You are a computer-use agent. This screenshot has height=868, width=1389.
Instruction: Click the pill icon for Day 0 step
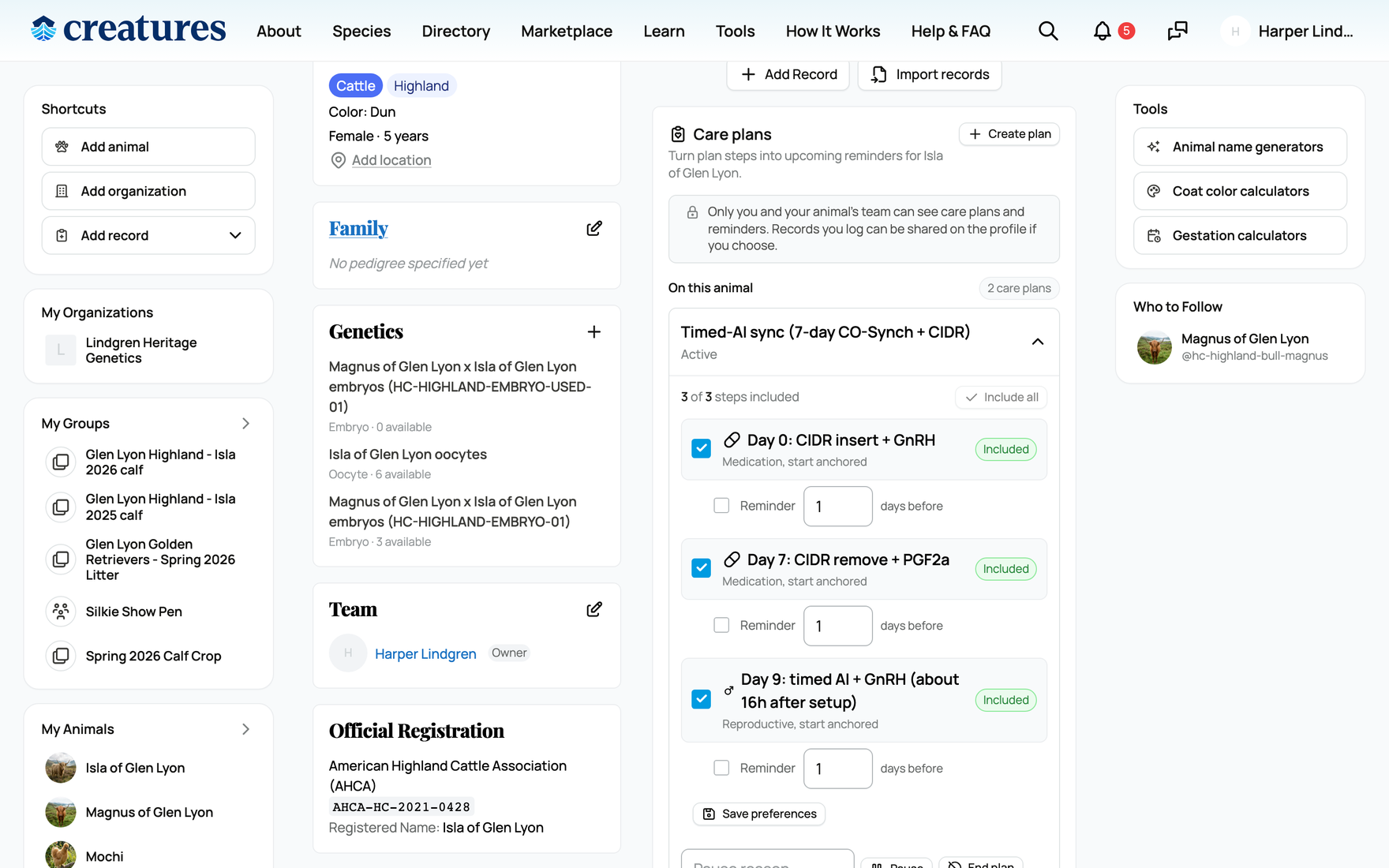pos(732,440)
